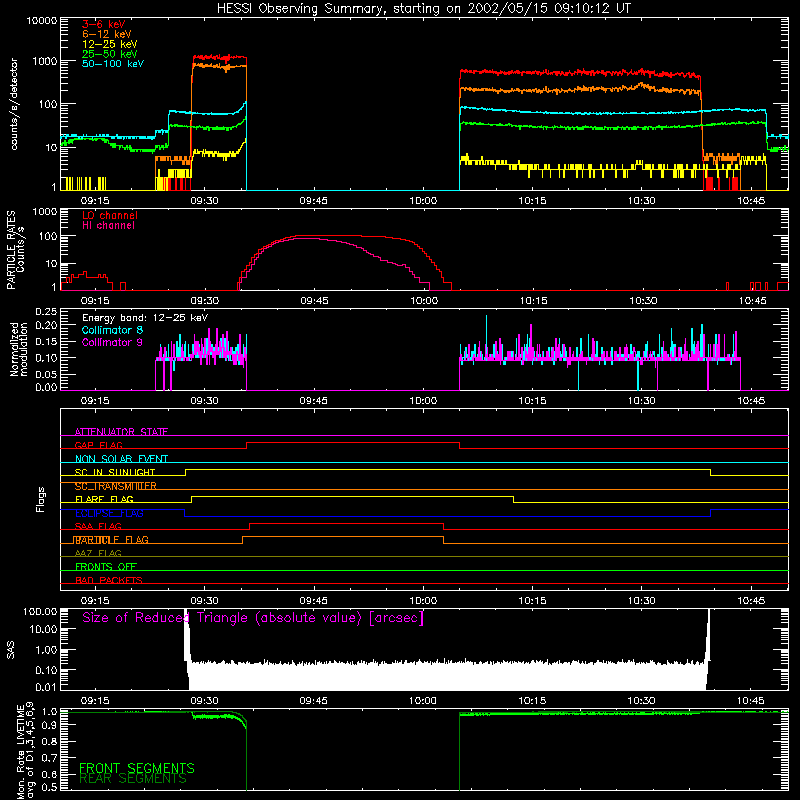Select the magenta 'Collimator 9' legend label

112,342
